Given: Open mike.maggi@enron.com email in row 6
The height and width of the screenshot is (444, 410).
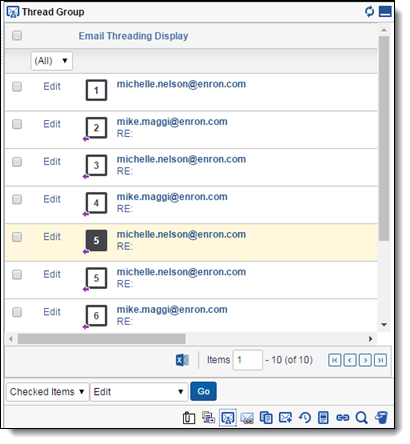Looking at the screenshot, I should point(172,310).
